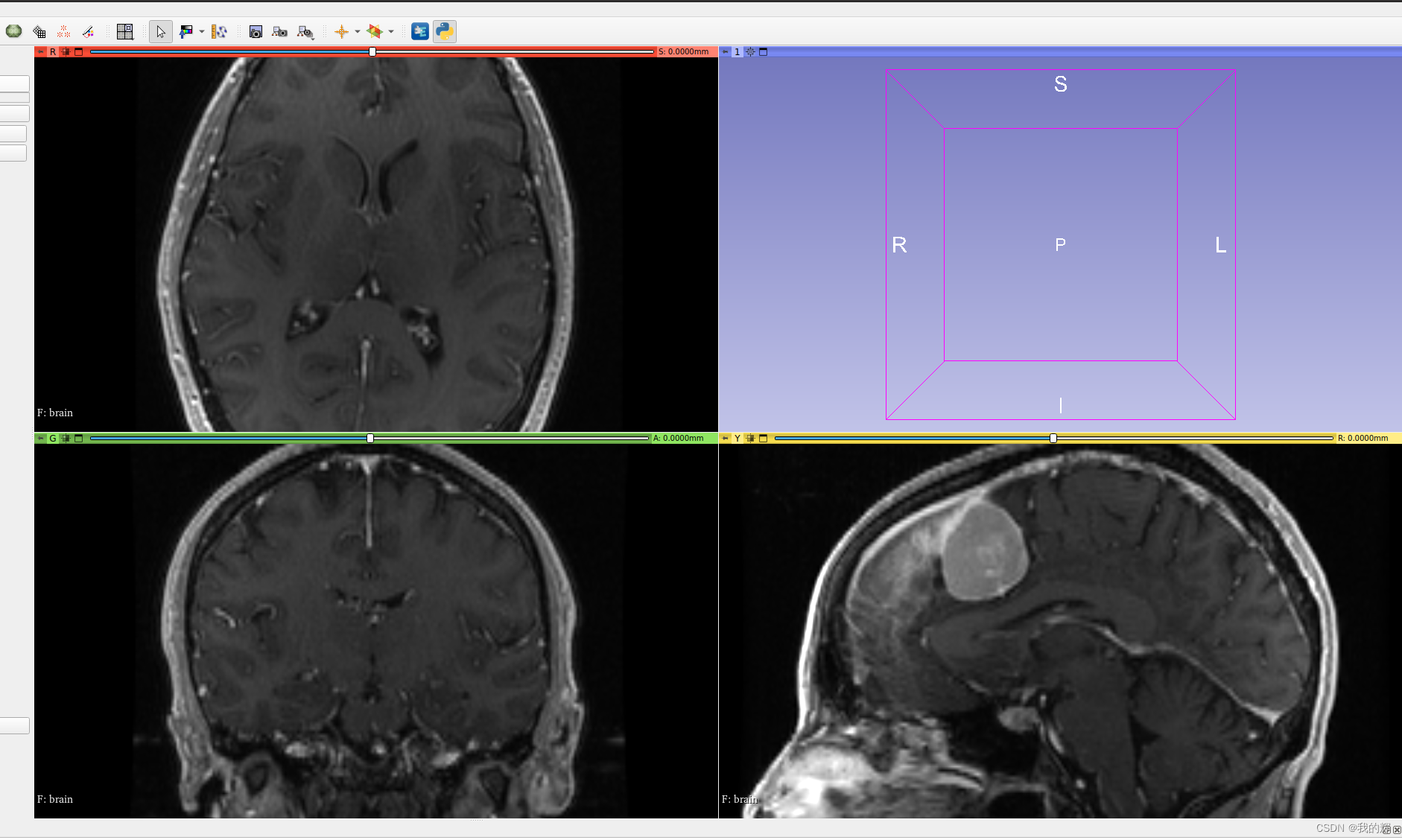Click 'F: brain' label in the axial view
Viewport: 1402px width, 840px height.
[x=55, y=413]
